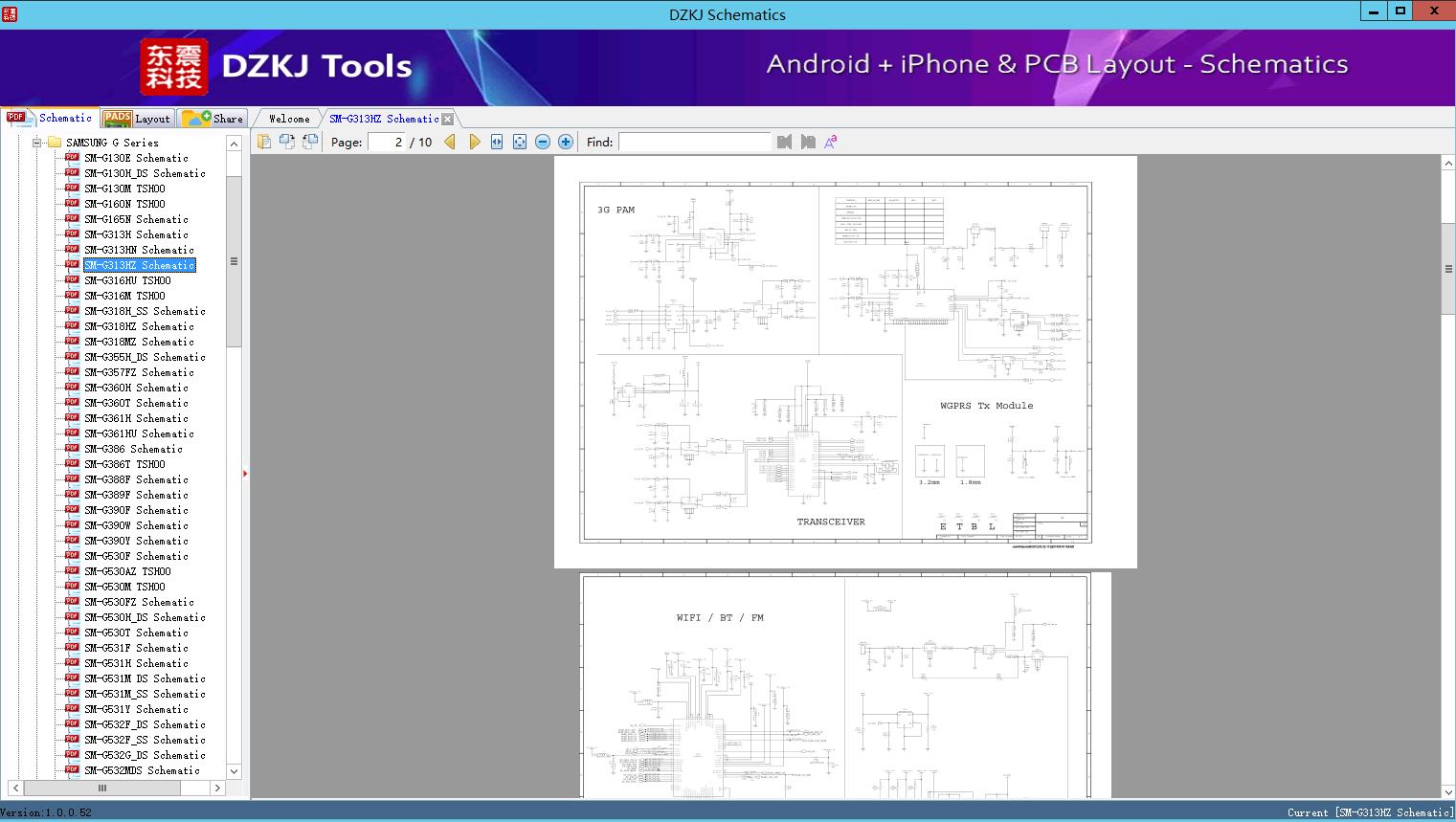Open SM-G530H_DS Schematic in the tree
Screen dimensions: 1456x822
[144, 617]
